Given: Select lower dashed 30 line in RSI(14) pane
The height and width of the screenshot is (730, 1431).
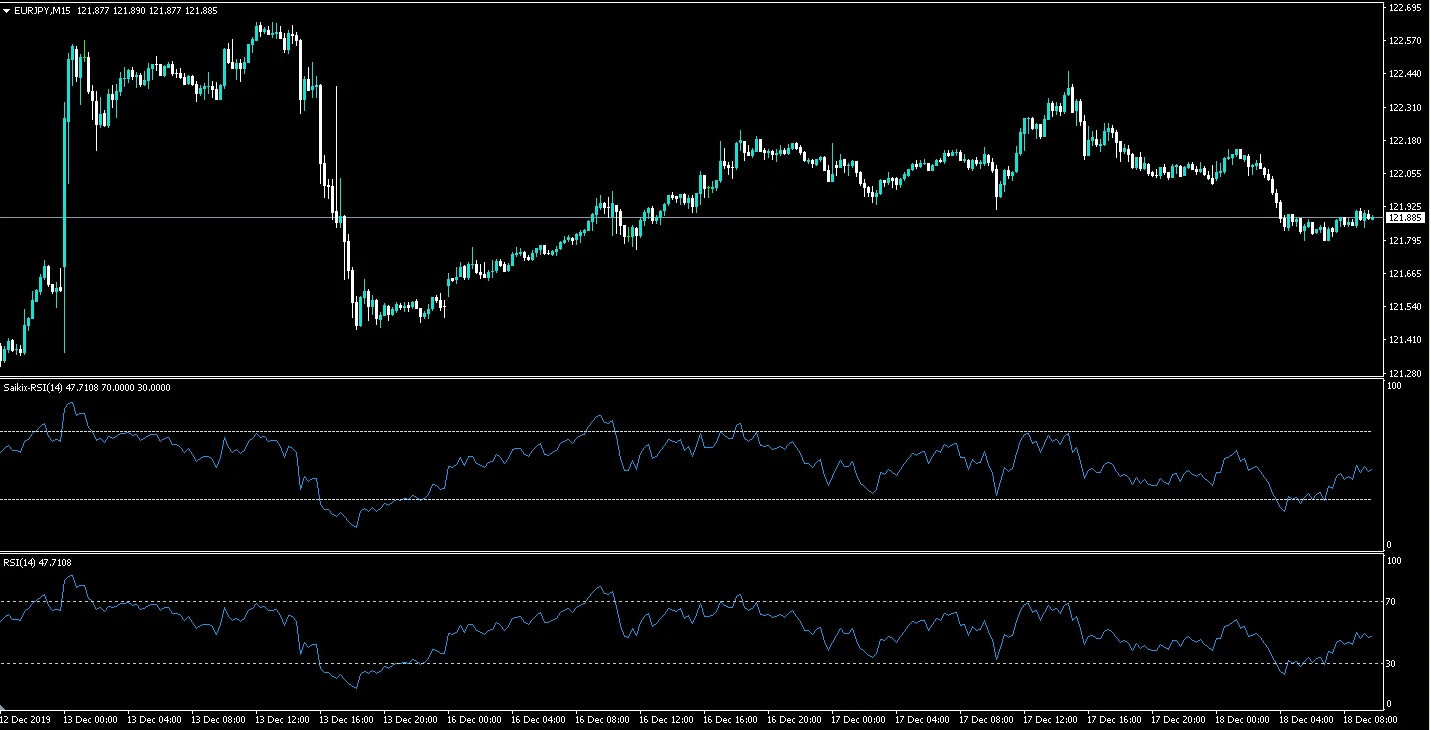Looking at the screenshot, I should click(500, 663).
